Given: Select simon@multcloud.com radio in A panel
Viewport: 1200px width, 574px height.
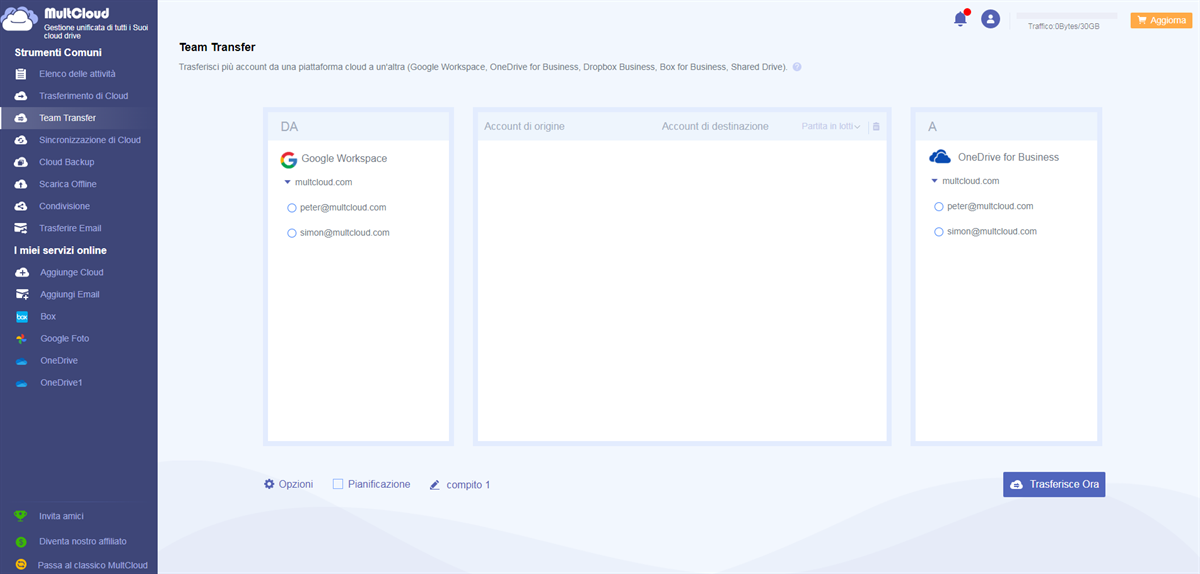Looking at the screenshot, I should [939, 232].
